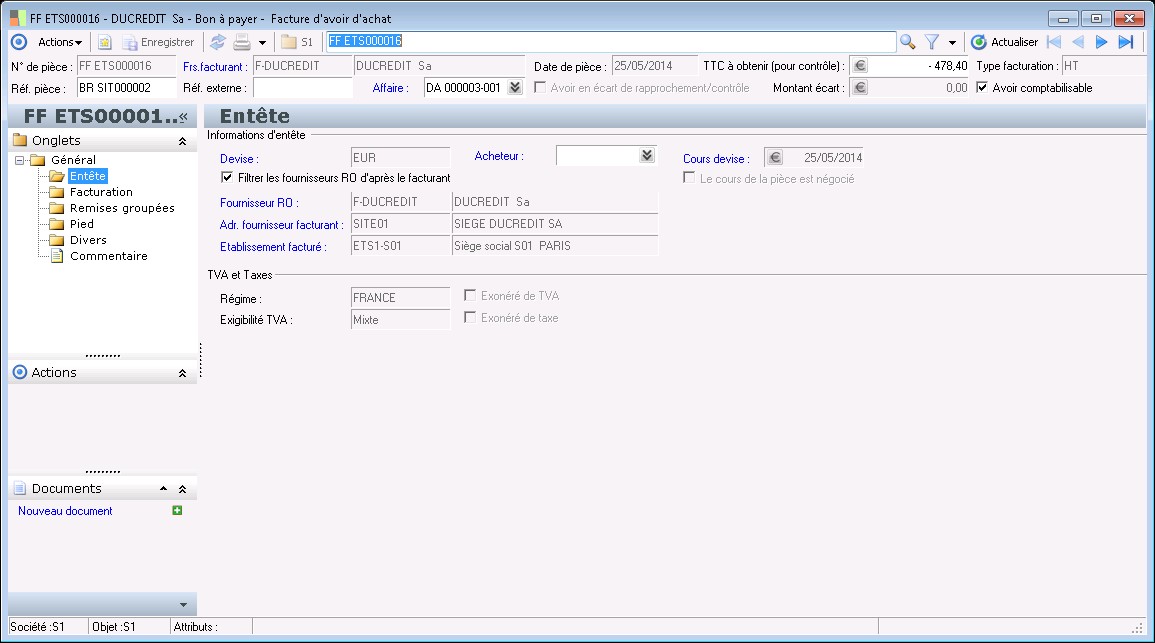The height and width of the screenshot is (643, 1155).
Task: Collapse the Onglets panel section
Action: point(182,141)
